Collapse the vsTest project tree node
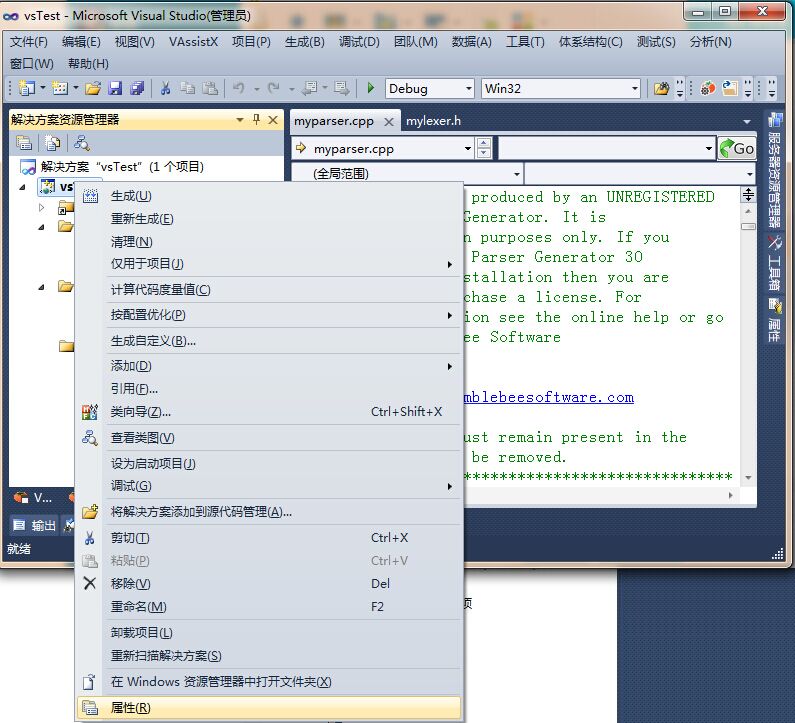This screenshot has height=723, width=795. [22, 187]
